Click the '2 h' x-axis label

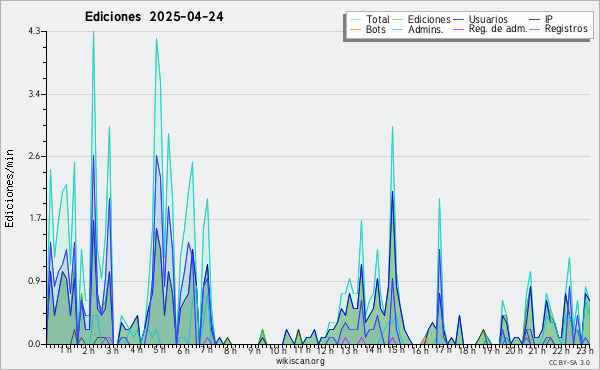89,350
